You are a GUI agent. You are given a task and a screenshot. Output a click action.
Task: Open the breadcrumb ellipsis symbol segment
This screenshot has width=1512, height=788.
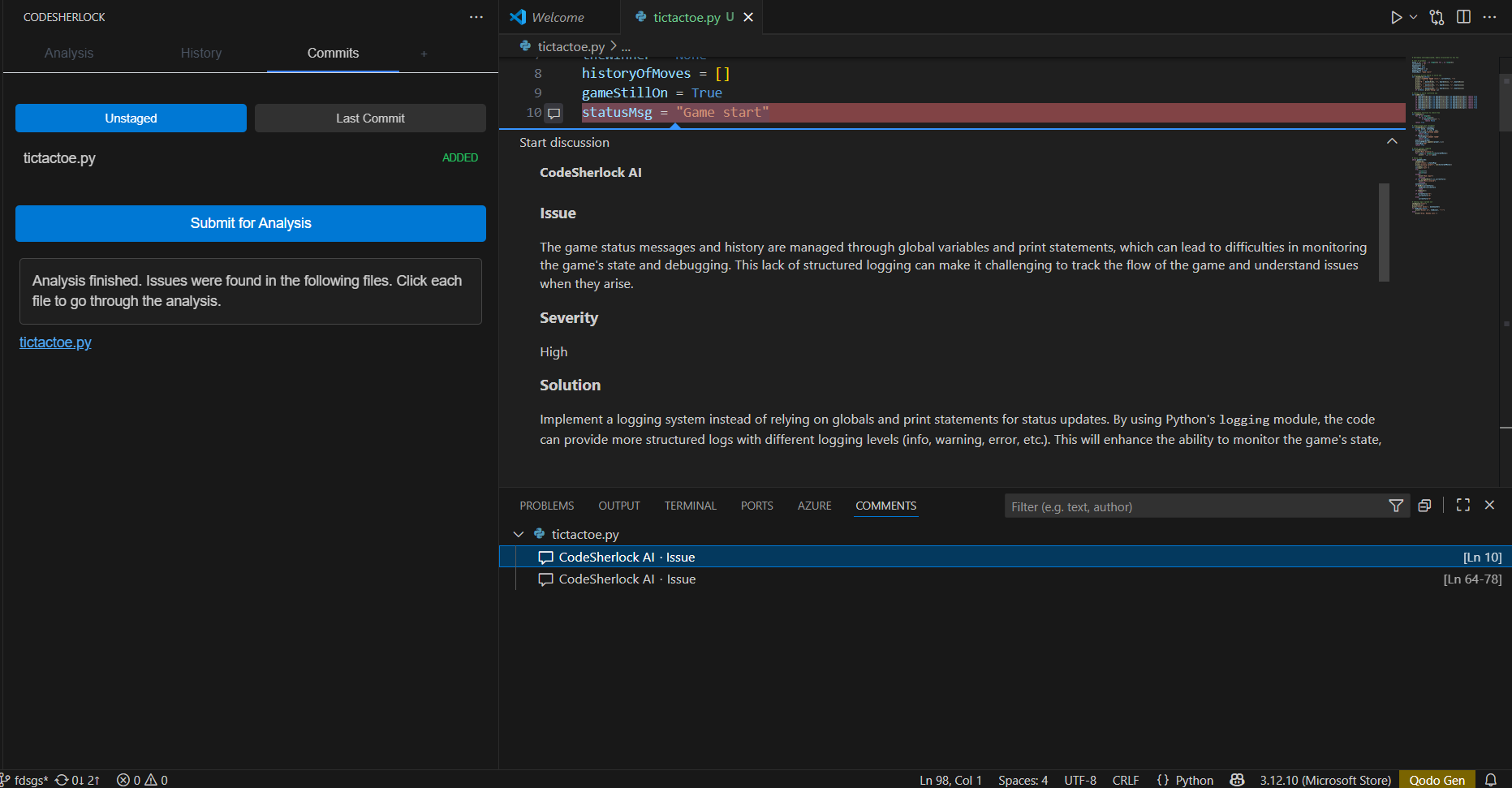pyautogui.click(x=626, y=46)
